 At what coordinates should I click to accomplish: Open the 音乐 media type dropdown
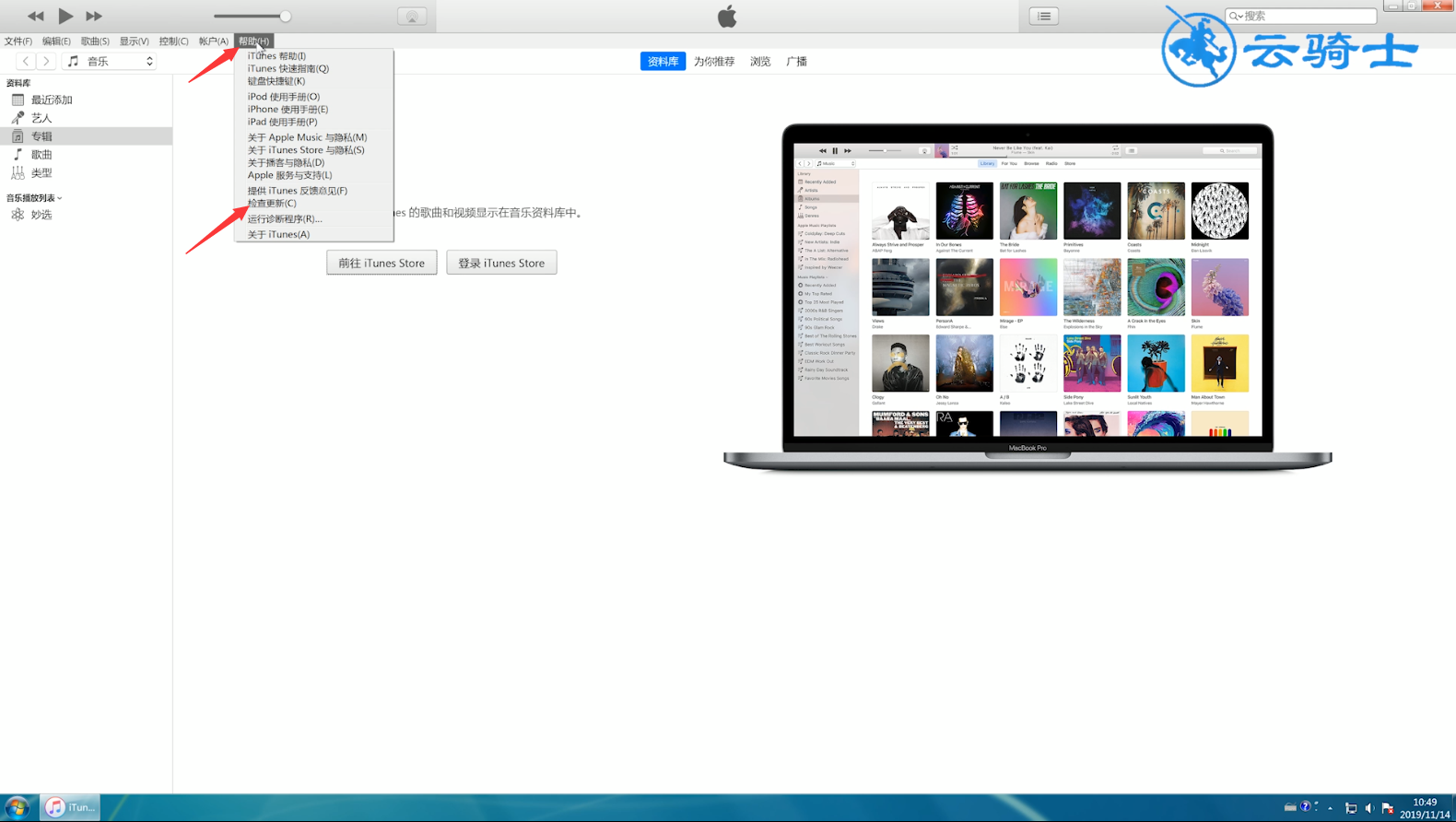coord(110,61)
